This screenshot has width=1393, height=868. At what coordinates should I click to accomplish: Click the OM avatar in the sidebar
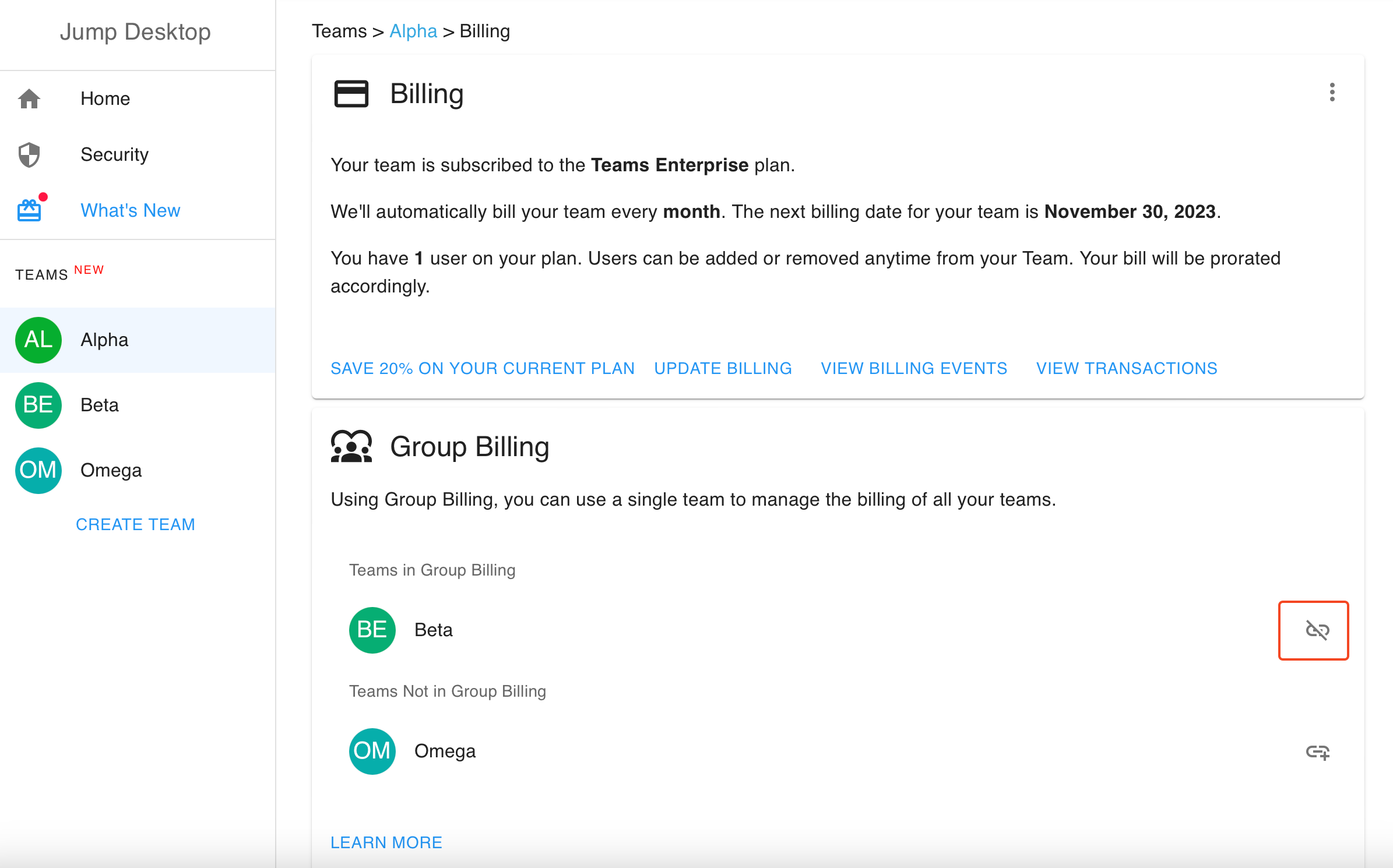(38, 470)
